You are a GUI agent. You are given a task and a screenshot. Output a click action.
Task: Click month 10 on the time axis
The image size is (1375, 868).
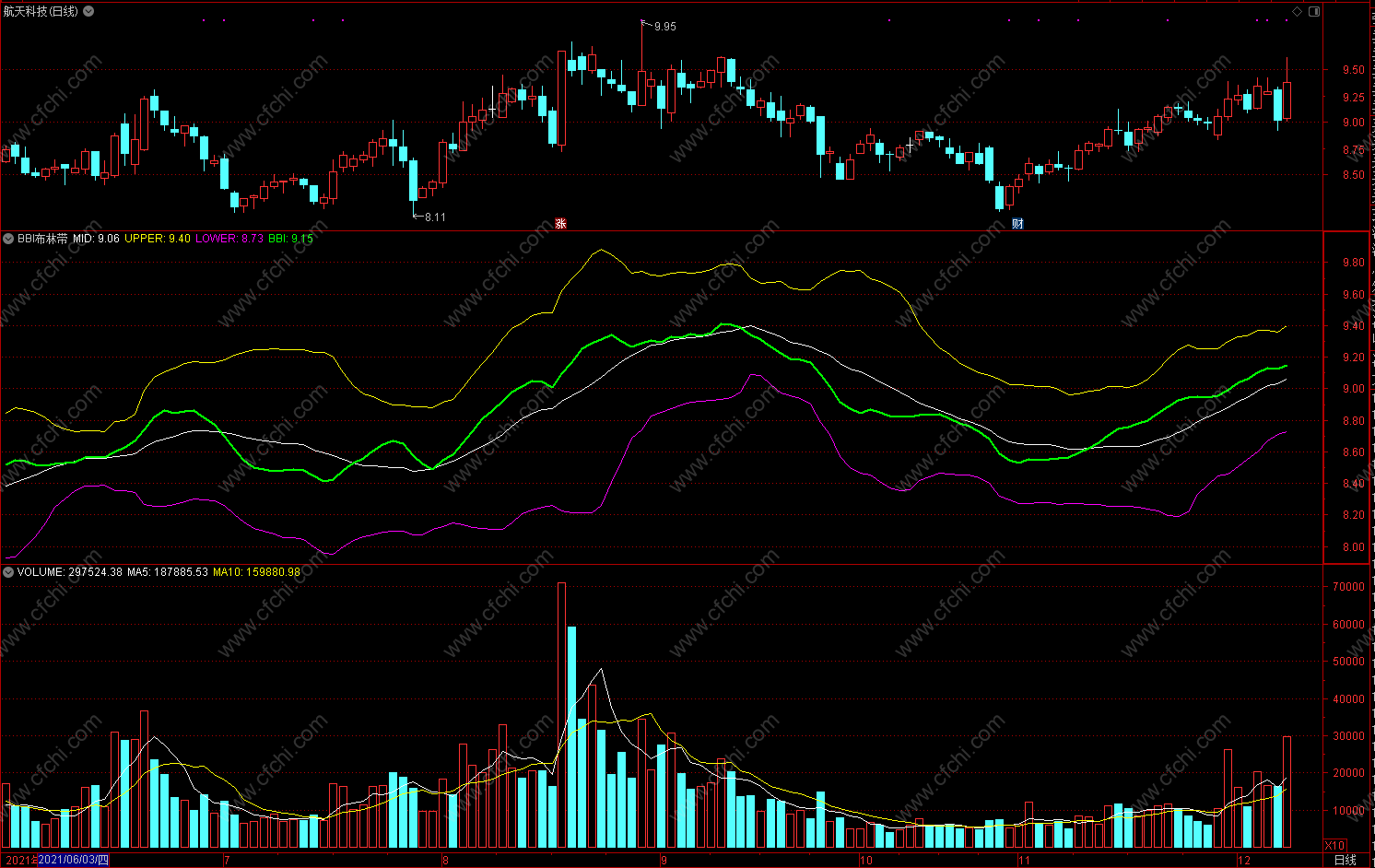click(x=865, y=861)
